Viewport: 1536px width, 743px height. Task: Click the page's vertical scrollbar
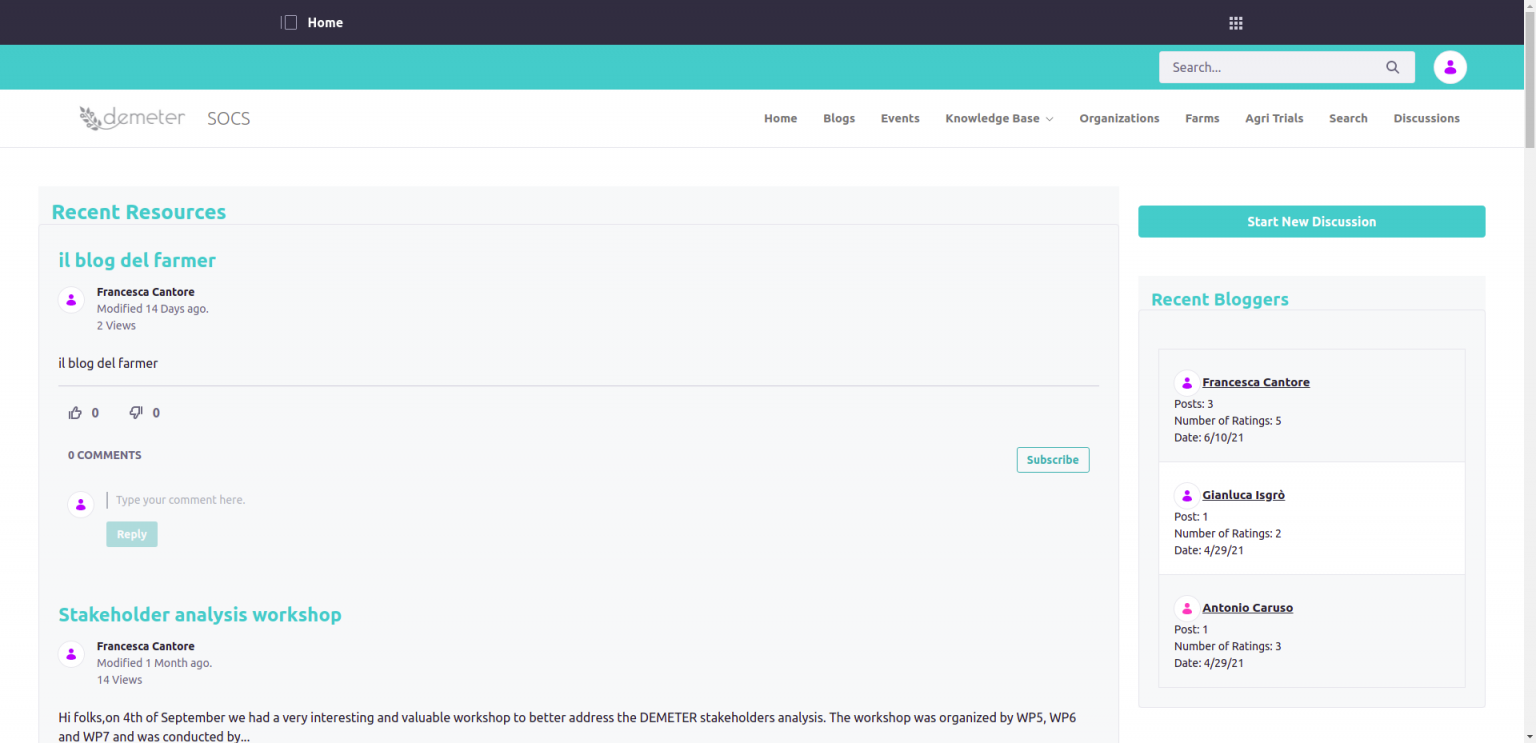[x=1529, y=300]
